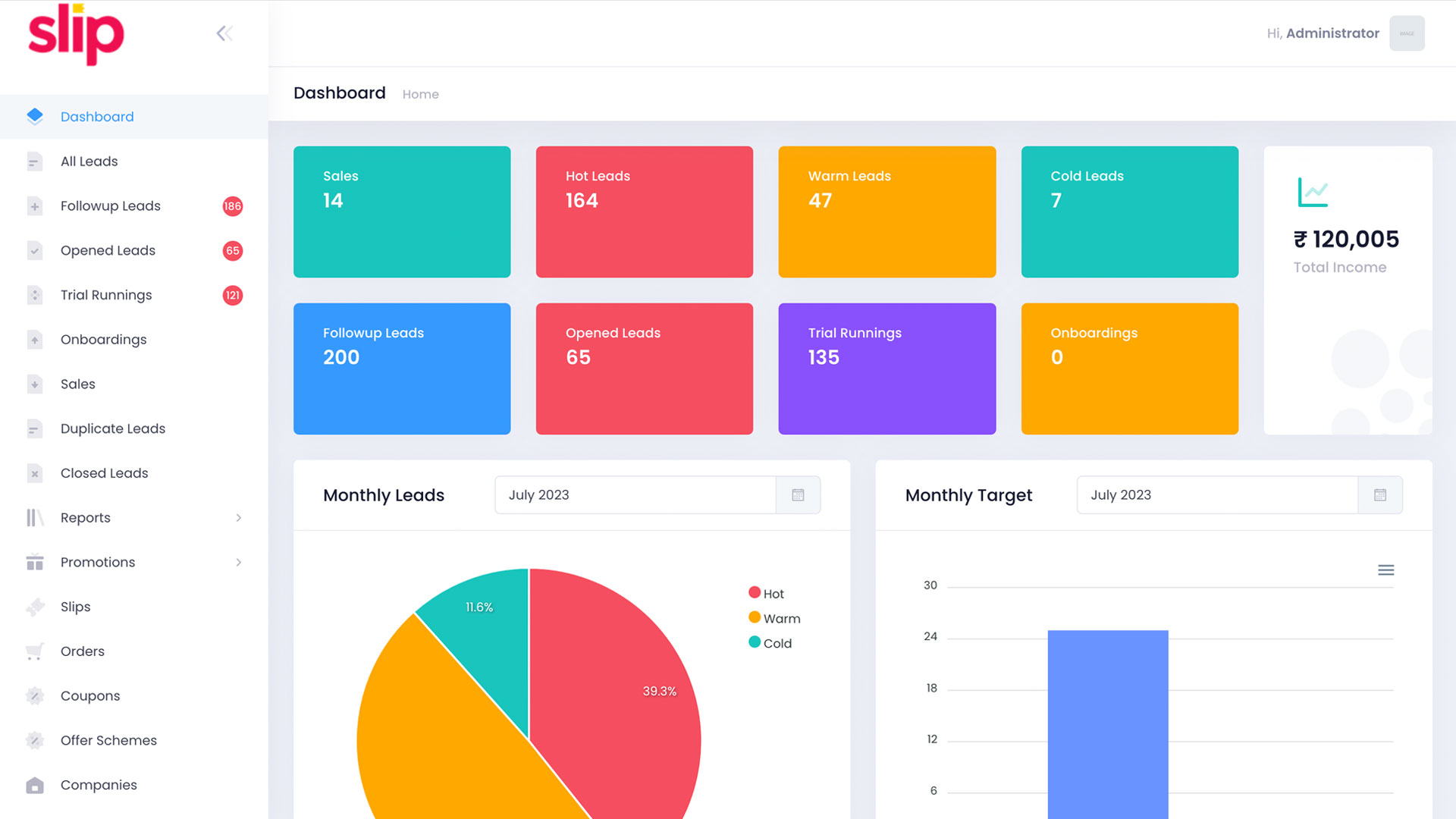
Task: Click the All Leads document icon
Action: click(35, 162)
